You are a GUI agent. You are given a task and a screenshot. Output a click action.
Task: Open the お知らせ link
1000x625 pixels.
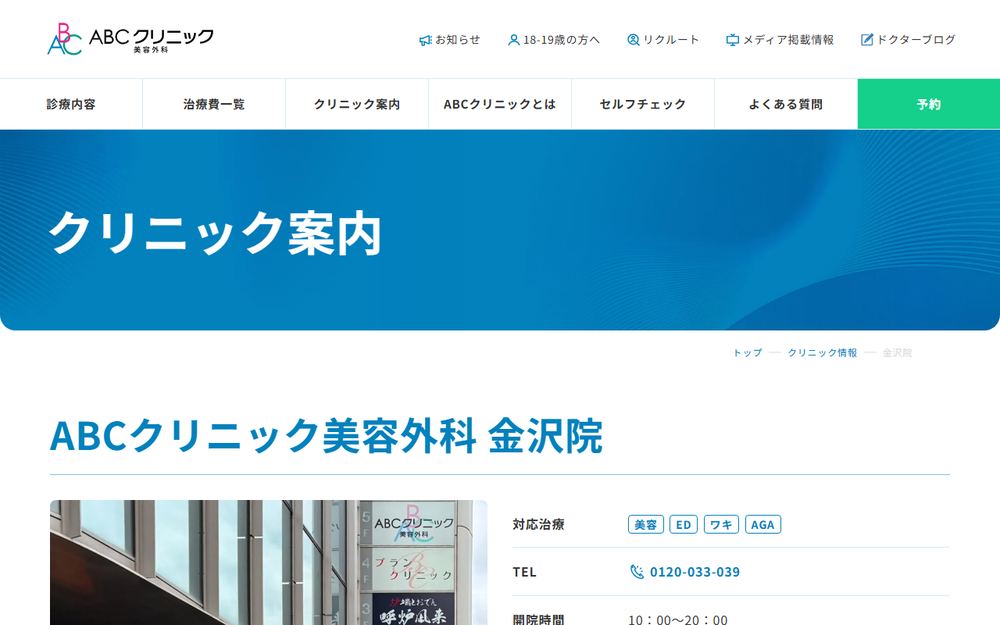450,40
